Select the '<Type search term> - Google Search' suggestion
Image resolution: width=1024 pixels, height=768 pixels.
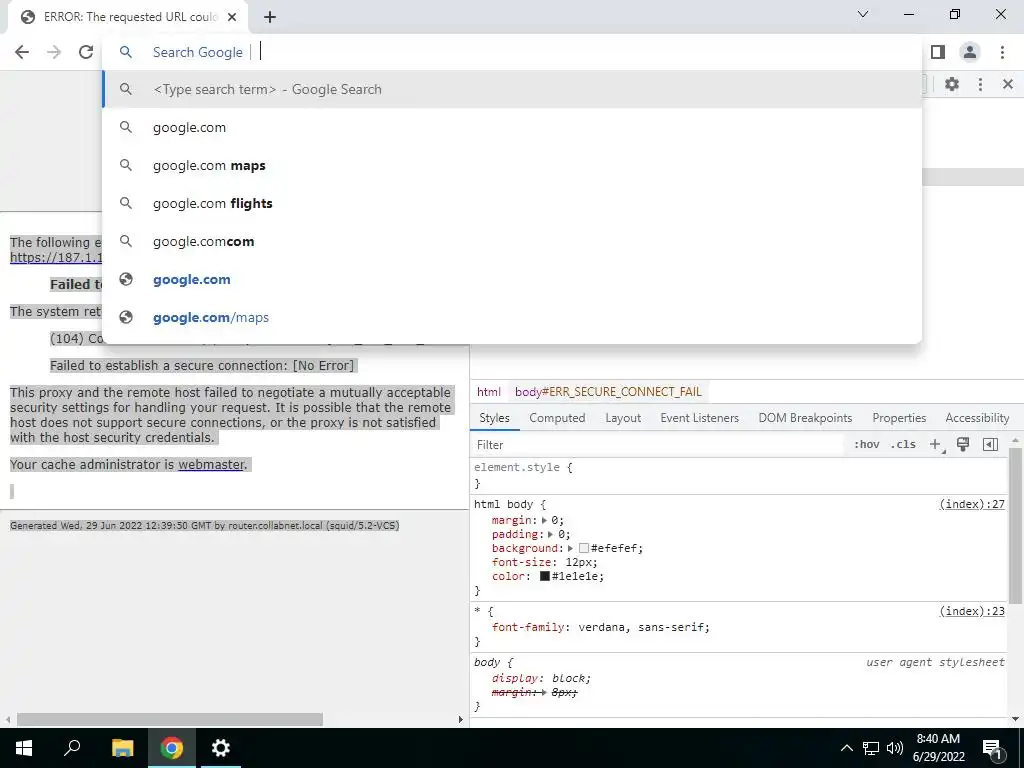512,89
